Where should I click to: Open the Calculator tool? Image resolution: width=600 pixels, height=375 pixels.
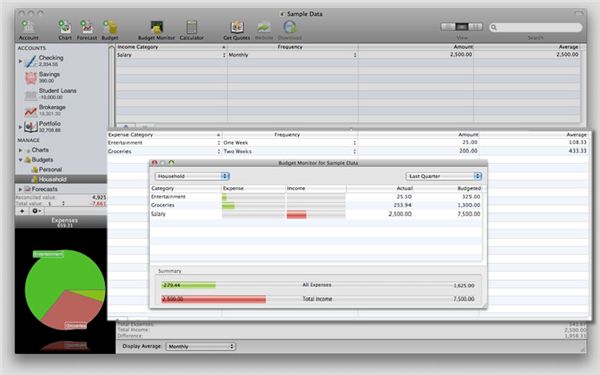[191, 27]
